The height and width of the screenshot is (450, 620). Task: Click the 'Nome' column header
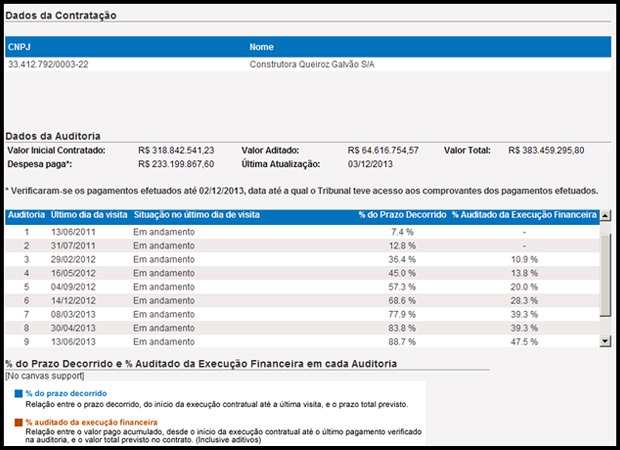(x=262, y=46)
